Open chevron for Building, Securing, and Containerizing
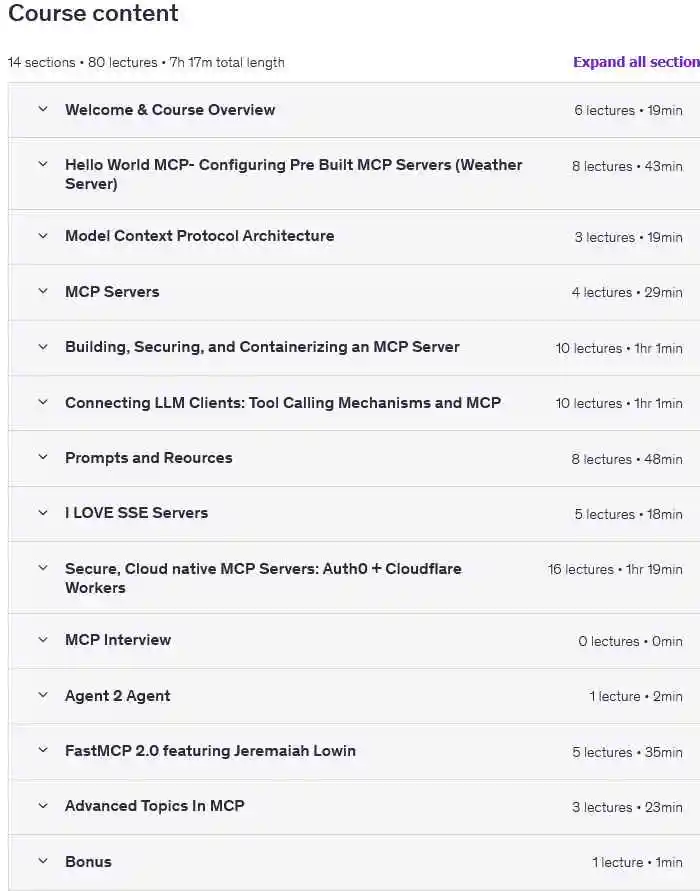This screenshot has height=891, width=700. [x=43, y=347]
